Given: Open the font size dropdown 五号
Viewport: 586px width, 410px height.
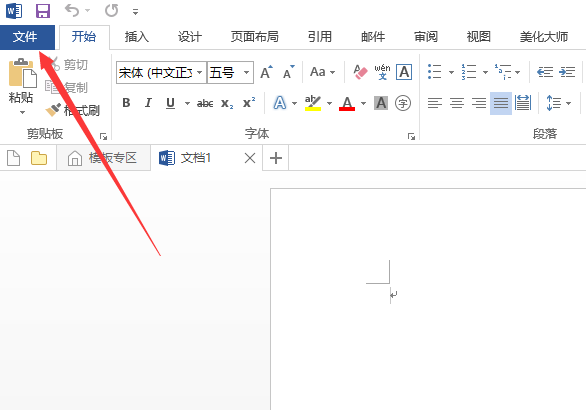Looking at the screenshot, I should point(230,72).
